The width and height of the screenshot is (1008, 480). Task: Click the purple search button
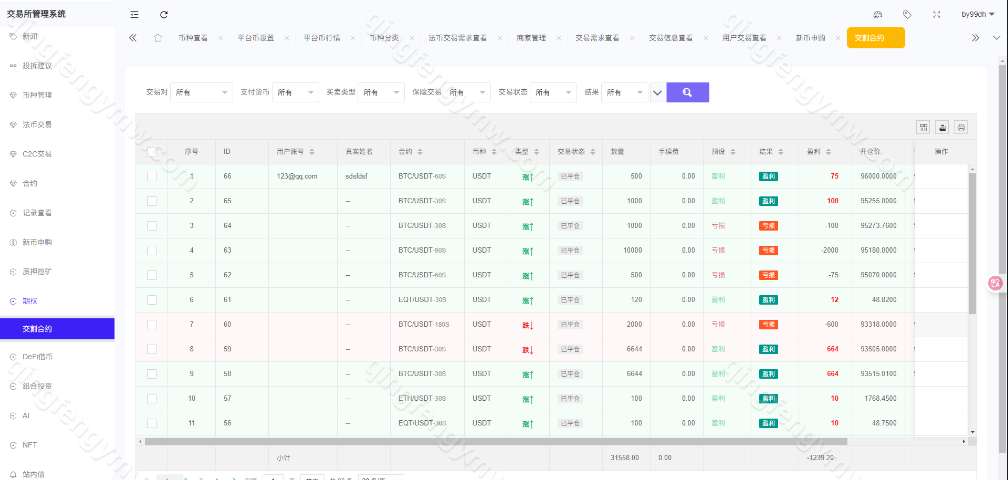687,93
